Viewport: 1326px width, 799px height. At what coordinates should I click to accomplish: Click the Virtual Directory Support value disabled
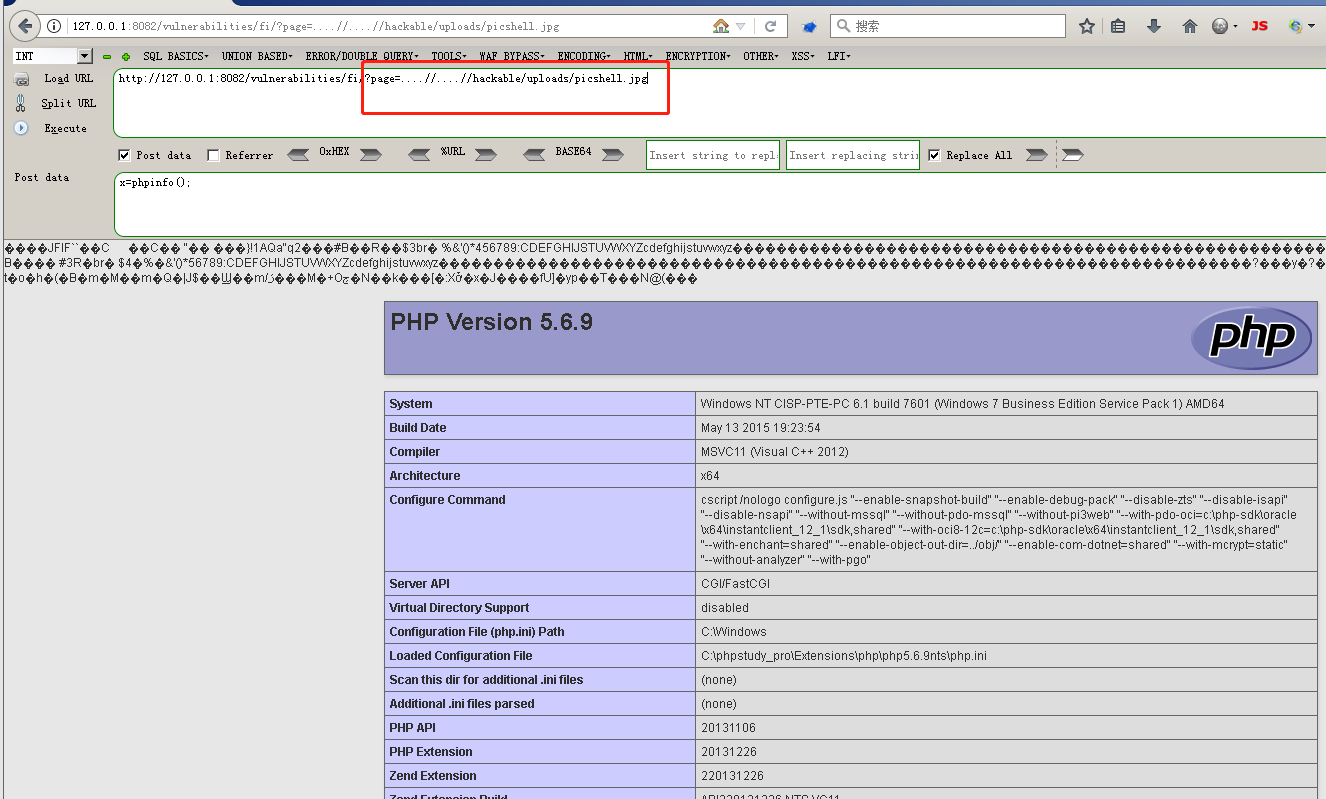725,608
